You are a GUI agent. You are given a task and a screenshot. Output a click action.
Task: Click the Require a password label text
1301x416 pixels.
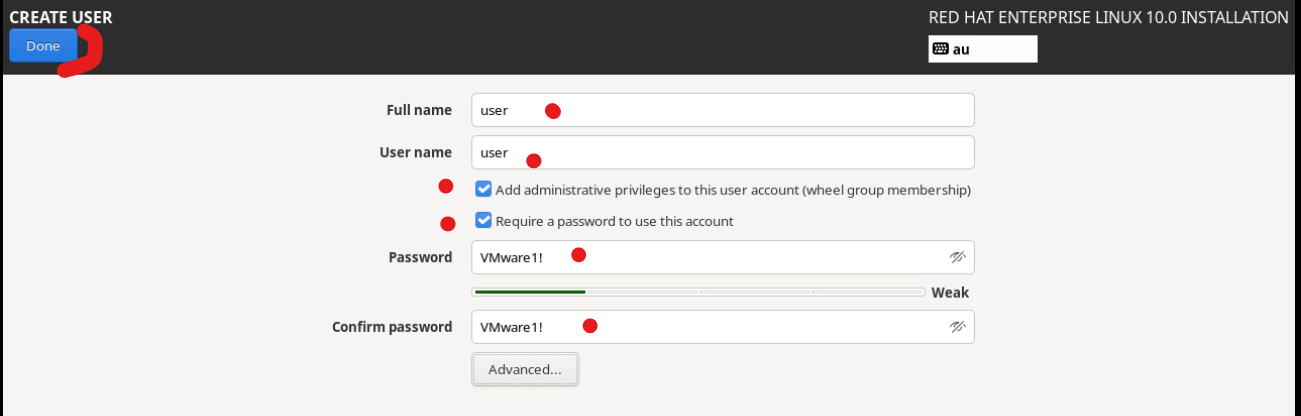615,221
